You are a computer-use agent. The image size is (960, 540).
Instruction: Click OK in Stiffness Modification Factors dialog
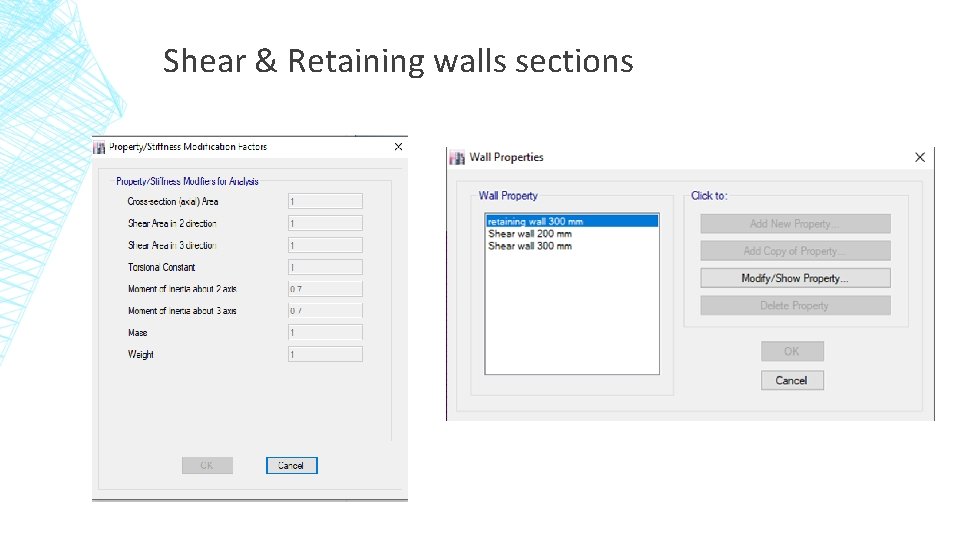pos(207,465)
